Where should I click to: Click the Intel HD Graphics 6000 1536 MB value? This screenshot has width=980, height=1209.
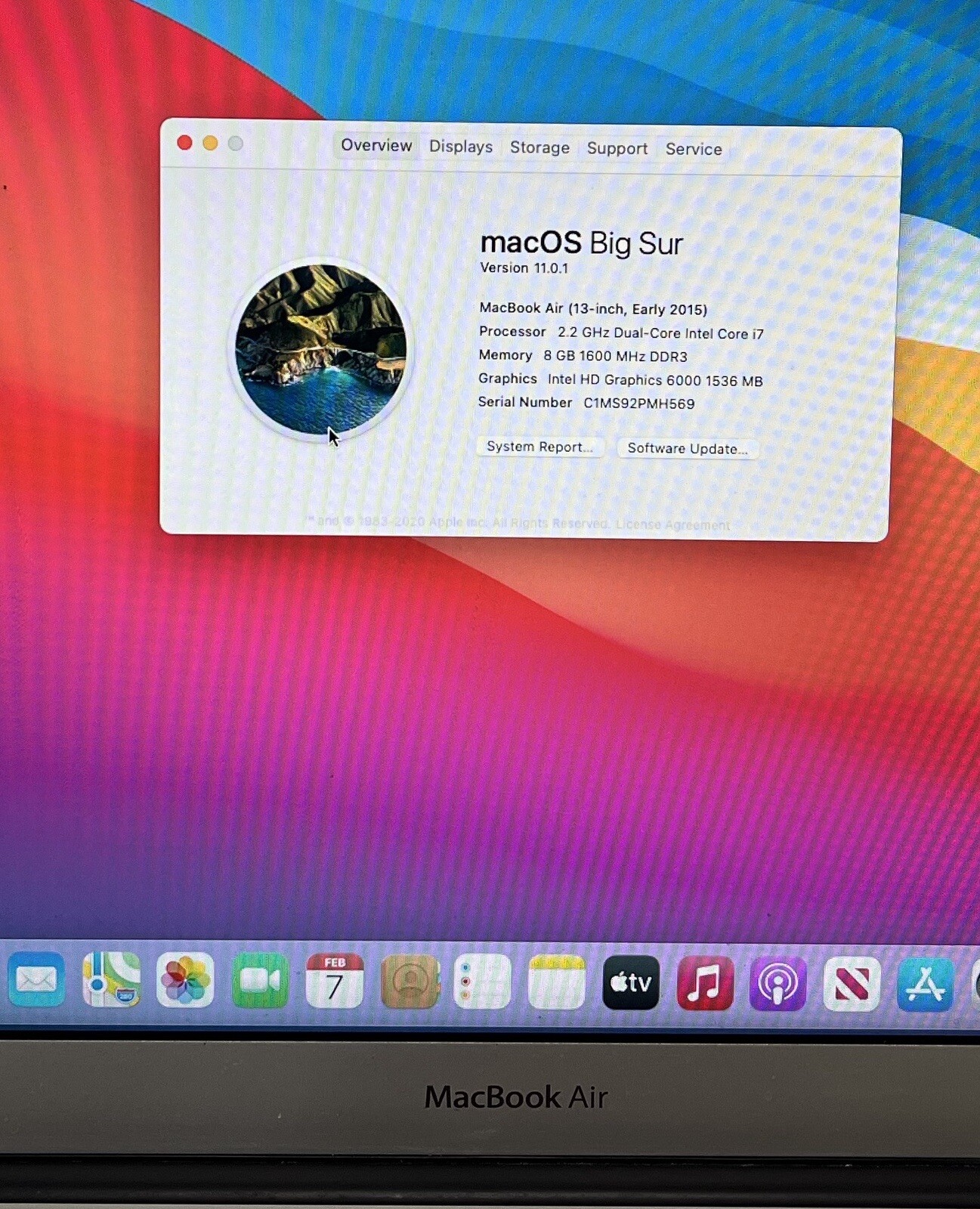click(x=655, y=380)
